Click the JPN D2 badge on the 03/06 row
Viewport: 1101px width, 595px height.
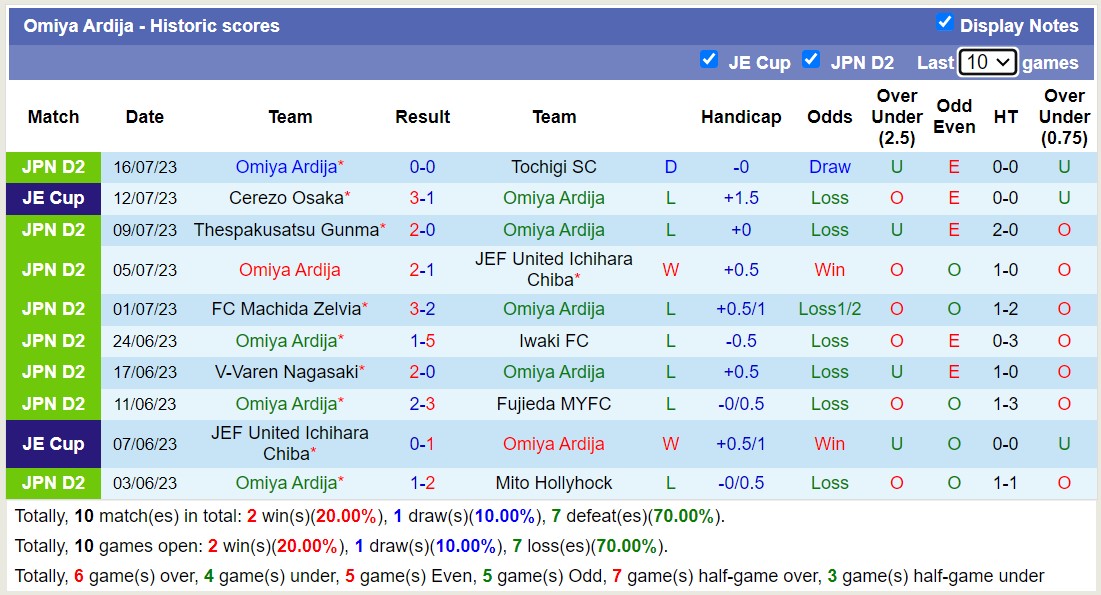click(x=53, y=483)
